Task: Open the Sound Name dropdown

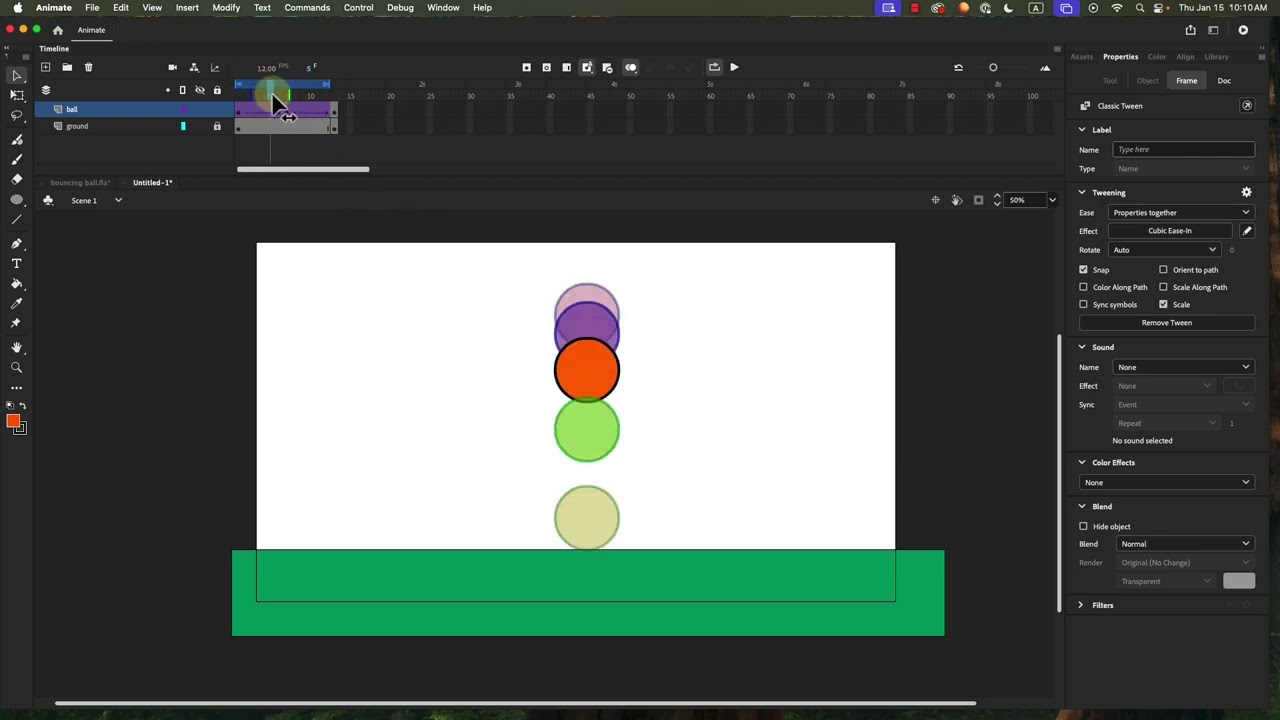Action: pos(1181,367)
